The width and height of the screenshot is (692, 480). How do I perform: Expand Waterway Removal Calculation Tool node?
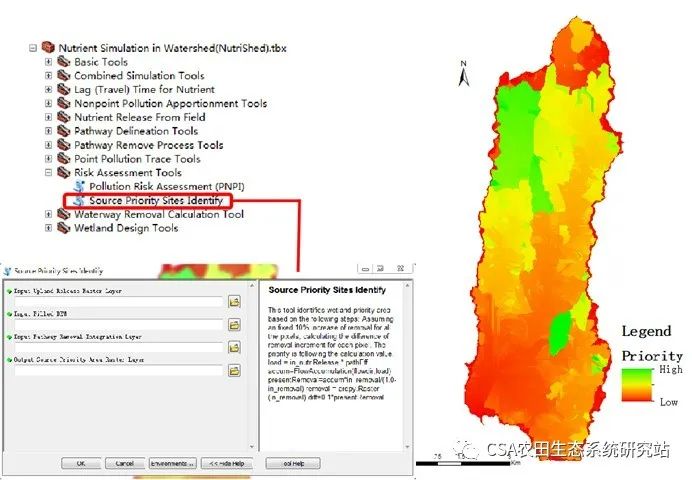pyautogui.click(x=49, y=214)
